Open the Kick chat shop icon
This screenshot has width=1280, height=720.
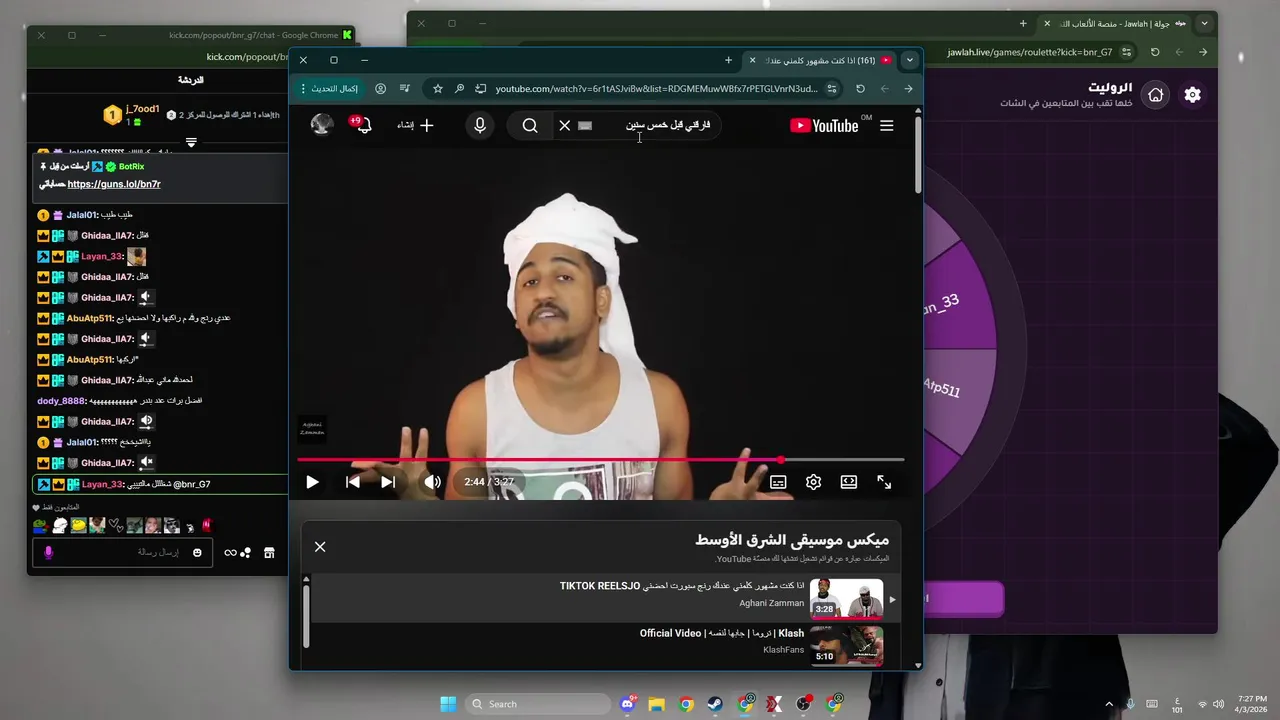point(269,553)
